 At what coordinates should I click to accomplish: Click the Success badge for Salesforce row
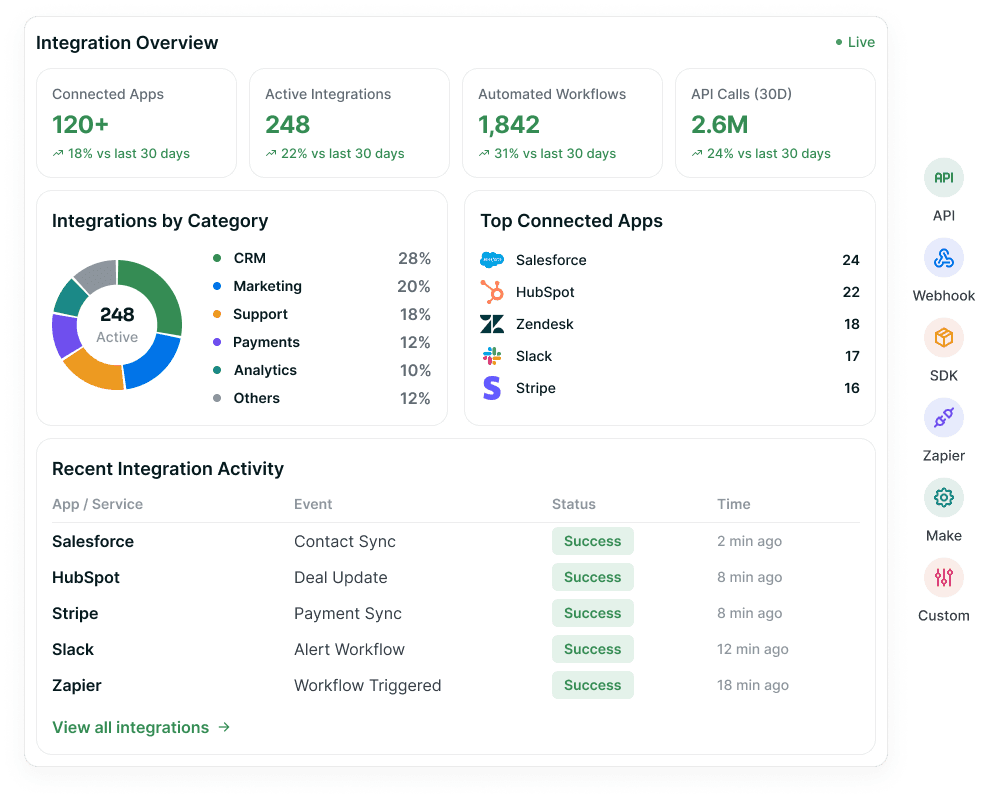point(592,541)
